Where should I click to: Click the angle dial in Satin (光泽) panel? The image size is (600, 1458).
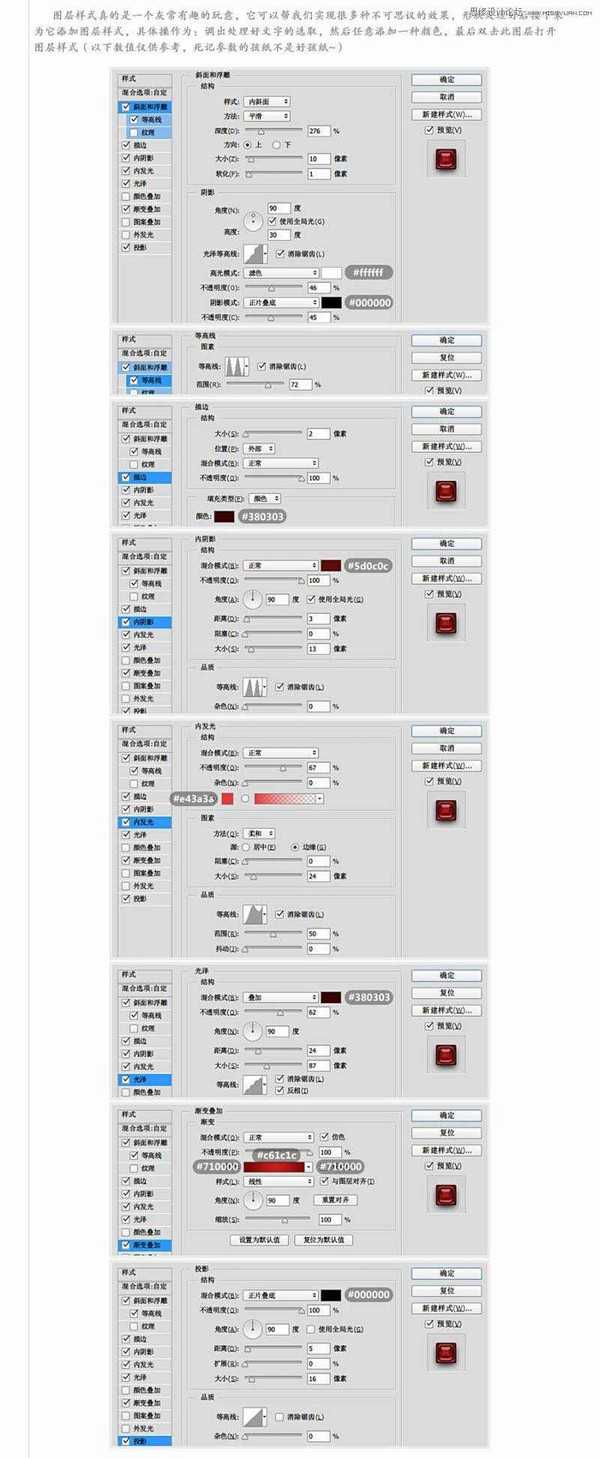(x=252, y=1032)
